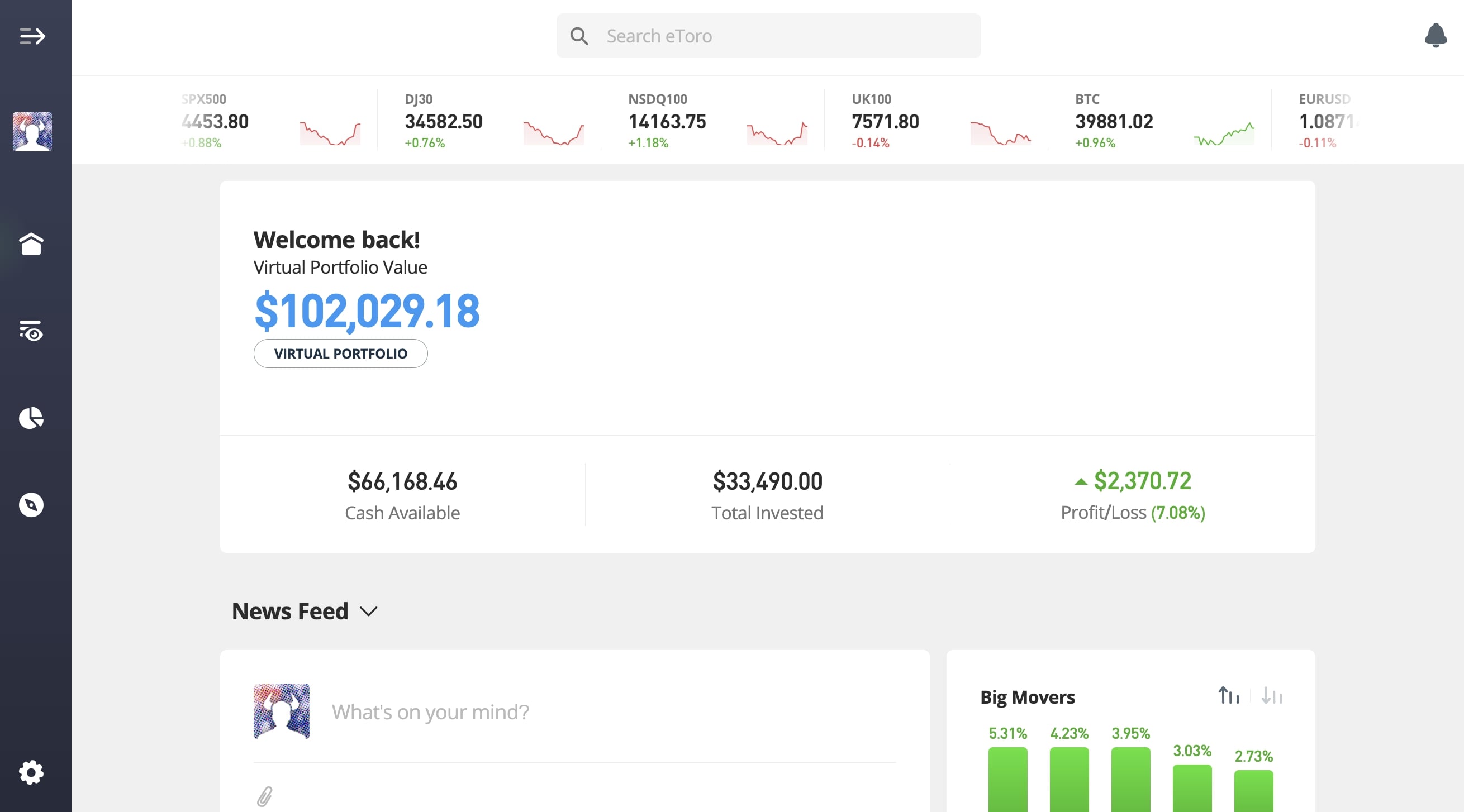Click the post composer avatar image

point(281,711)
